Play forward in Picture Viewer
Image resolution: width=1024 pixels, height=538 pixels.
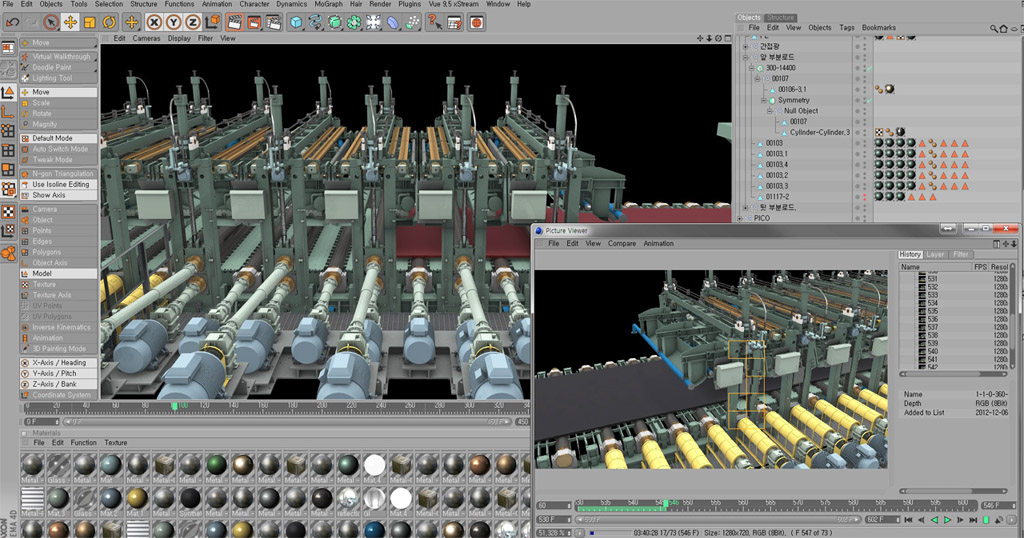point(948,520)
